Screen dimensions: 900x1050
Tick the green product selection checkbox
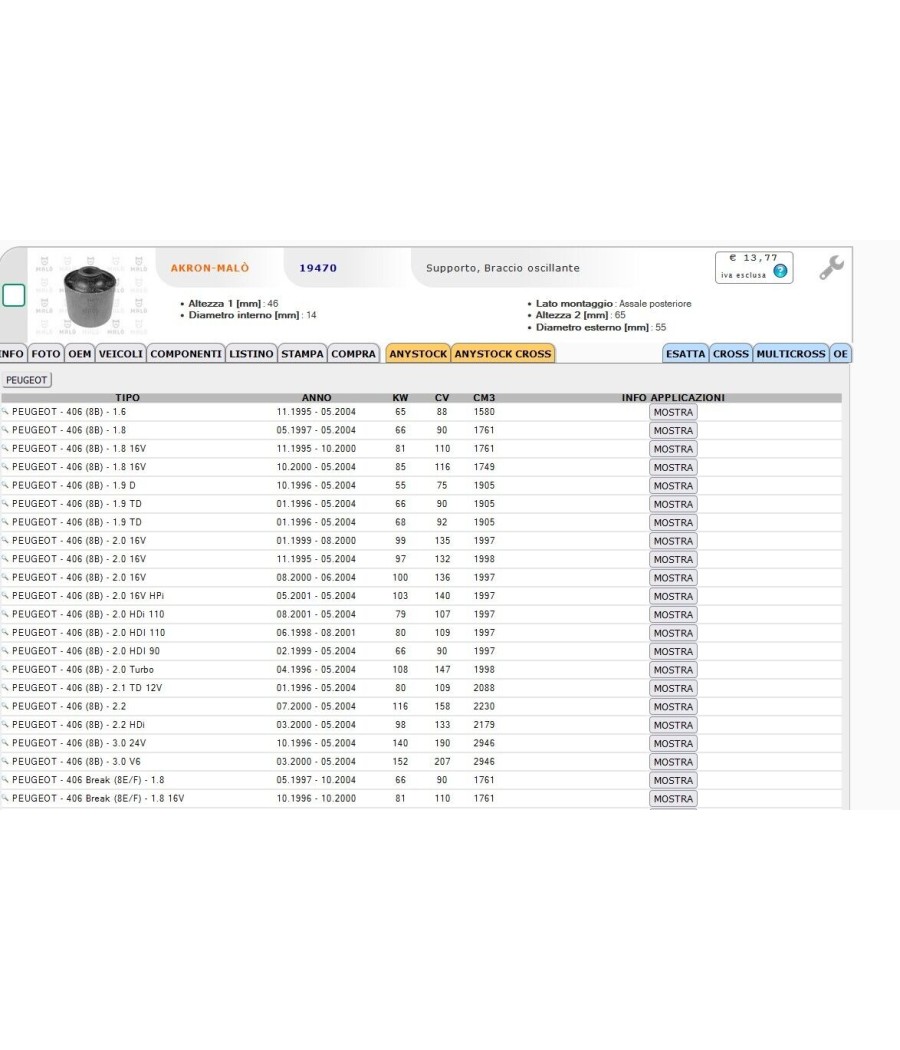point(14,295)
